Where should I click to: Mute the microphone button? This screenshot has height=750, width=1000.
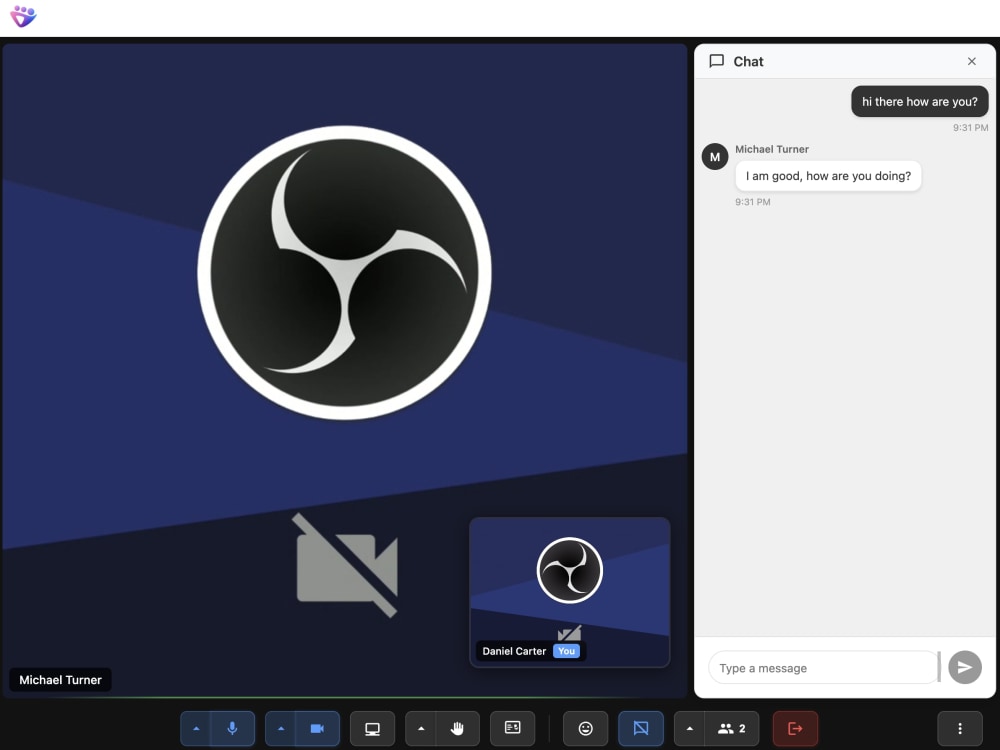coord(233,728)
